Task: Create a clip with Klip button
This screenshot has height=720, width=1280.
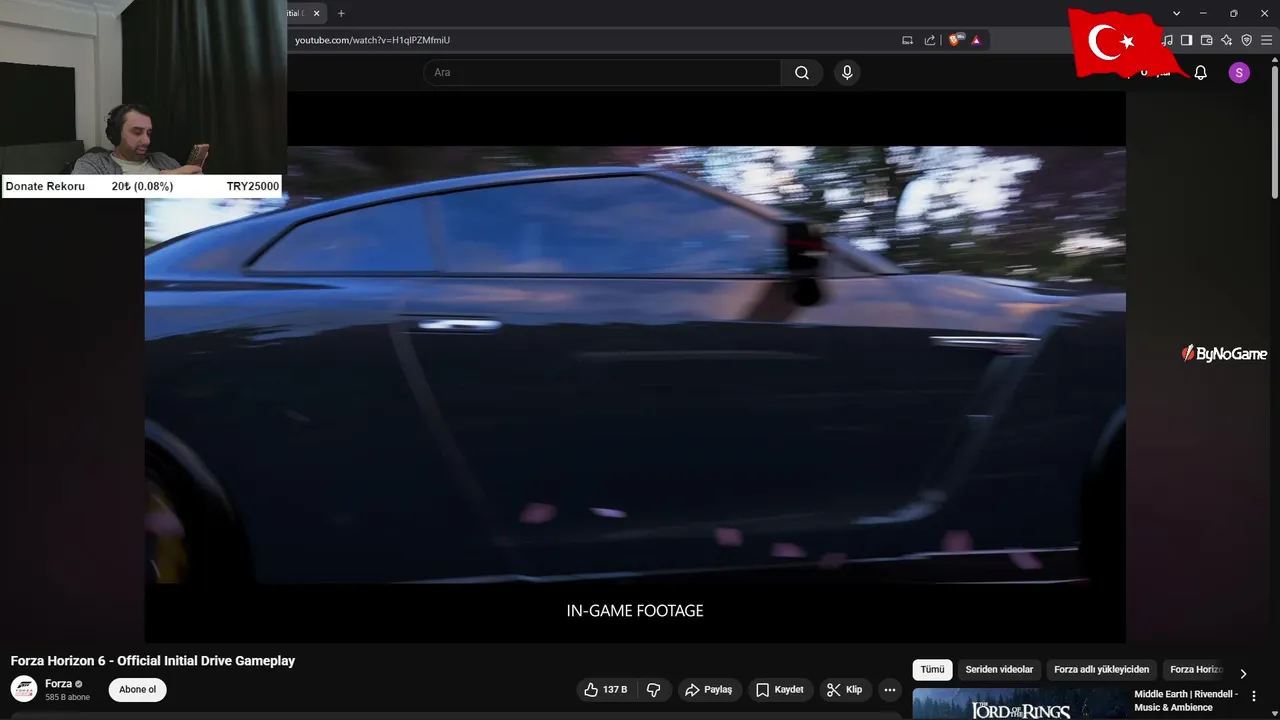Action: tap(844, 690)
